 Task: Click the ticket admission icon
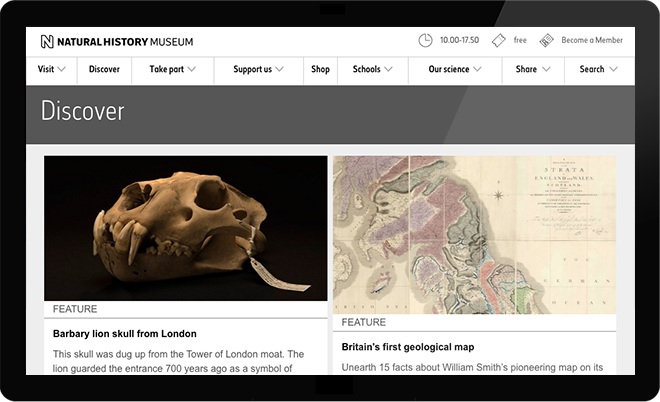tap(498, 40)
